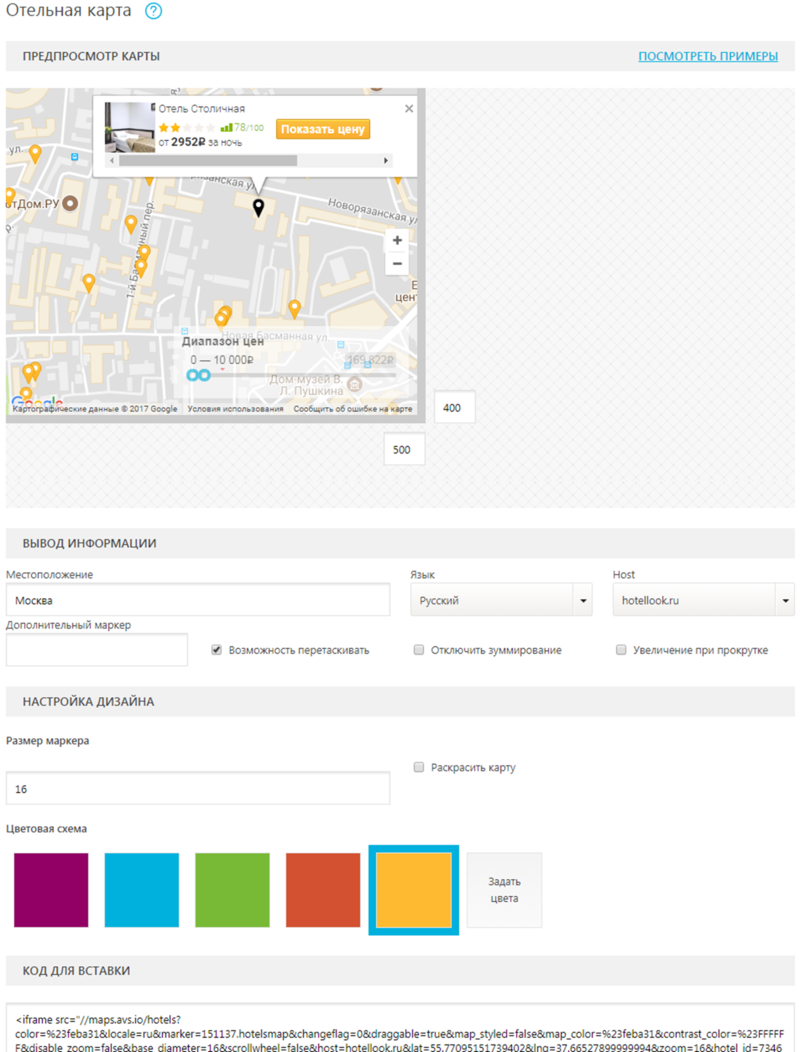Click the Задать цвета button
Viewport: 800px width, 1052px height.
click(504, 890)
